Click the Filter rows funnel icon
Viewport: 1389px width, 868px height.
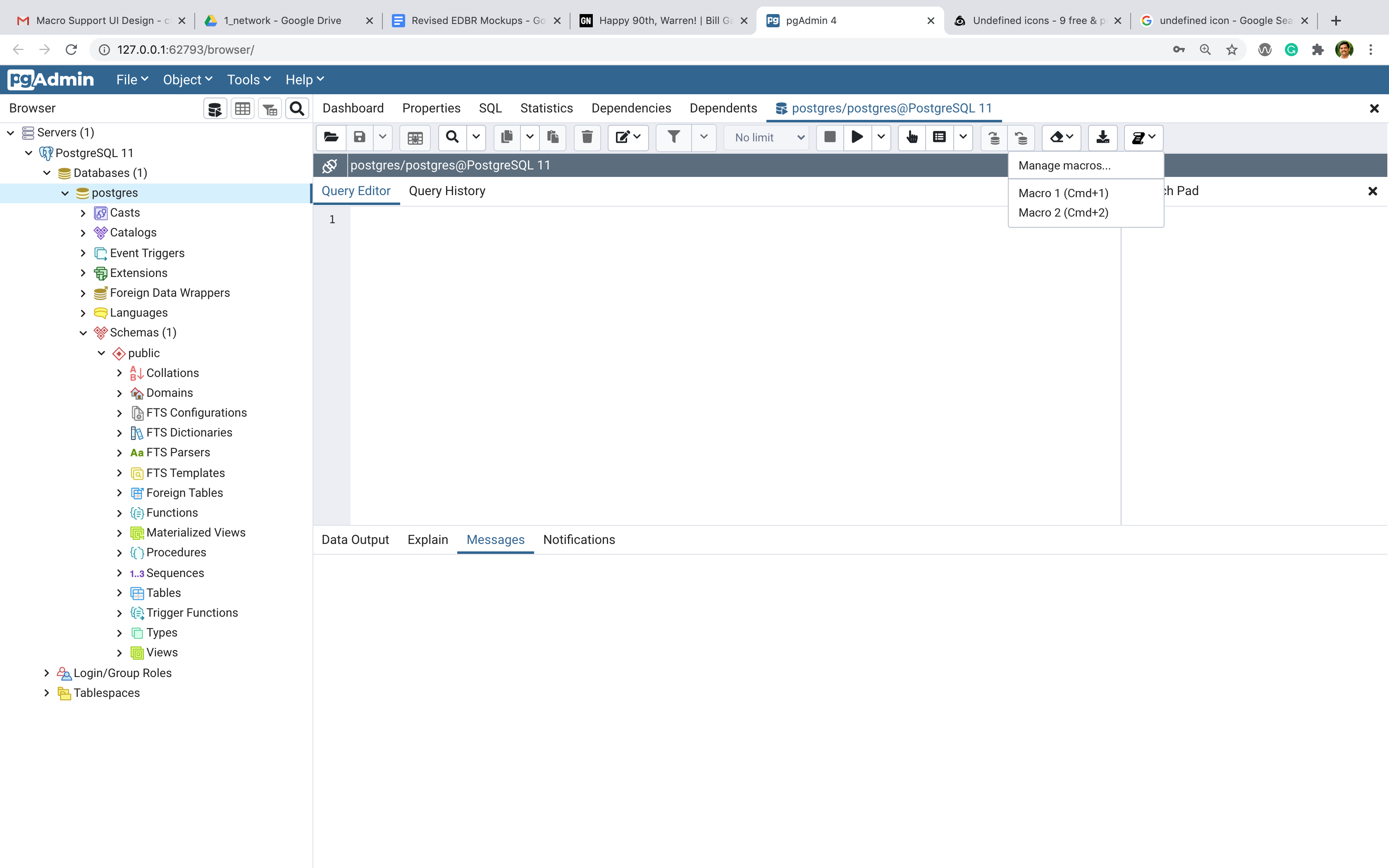[673, 137]
